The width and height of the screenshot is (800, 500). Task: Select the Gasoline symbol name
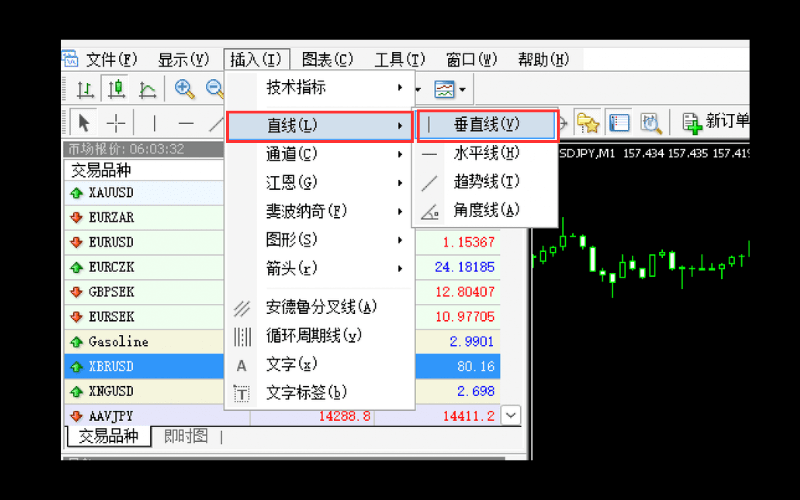click(x=118, y=342)
